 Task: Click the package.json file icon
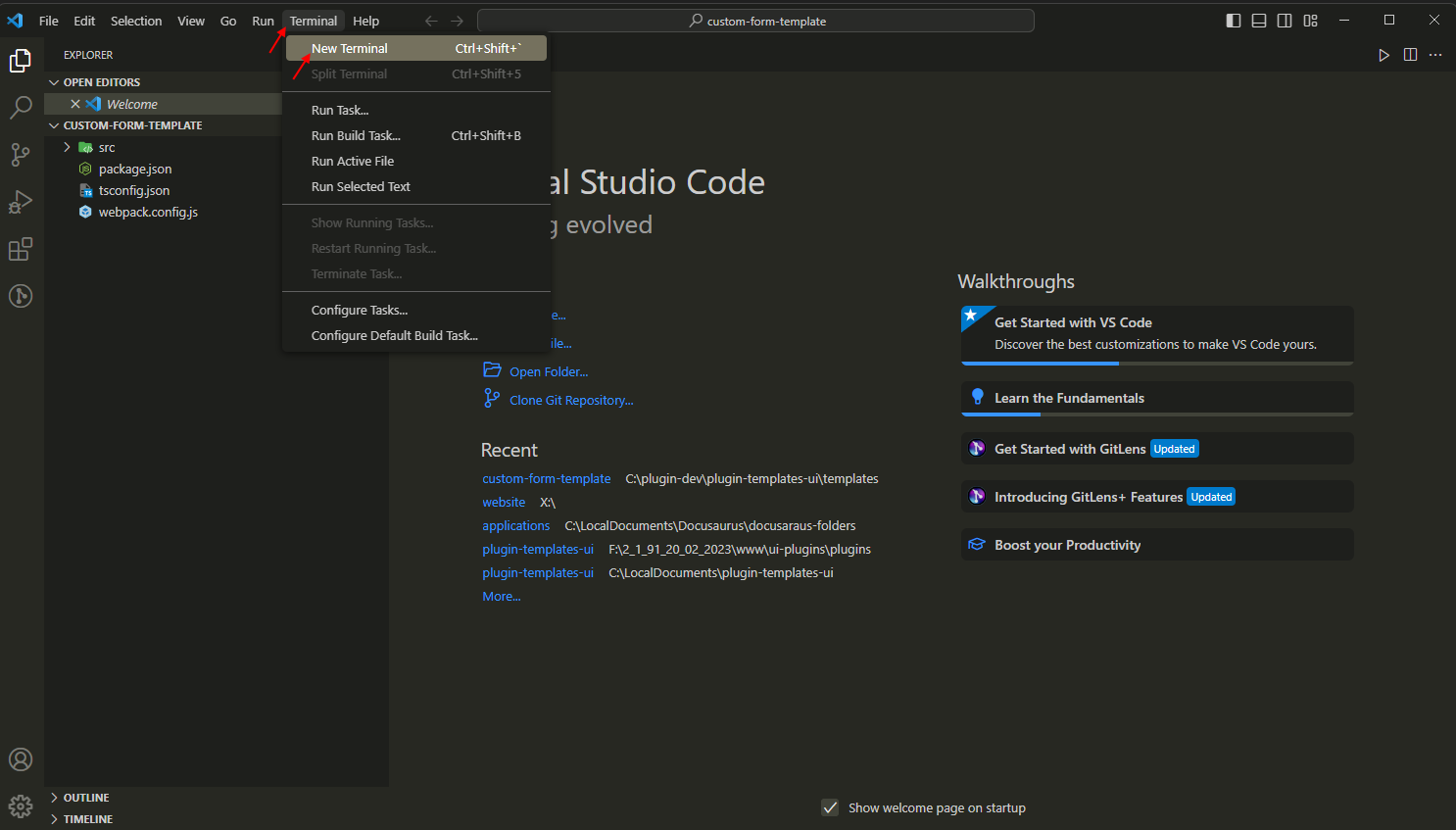[x=85, y=170]
